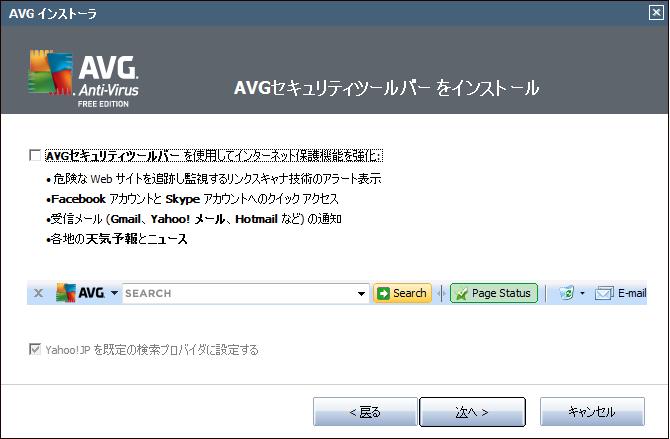Expand the search field dropdown arrow
The width and height of the screenshot is (670, 439).
tap(361, 294)
